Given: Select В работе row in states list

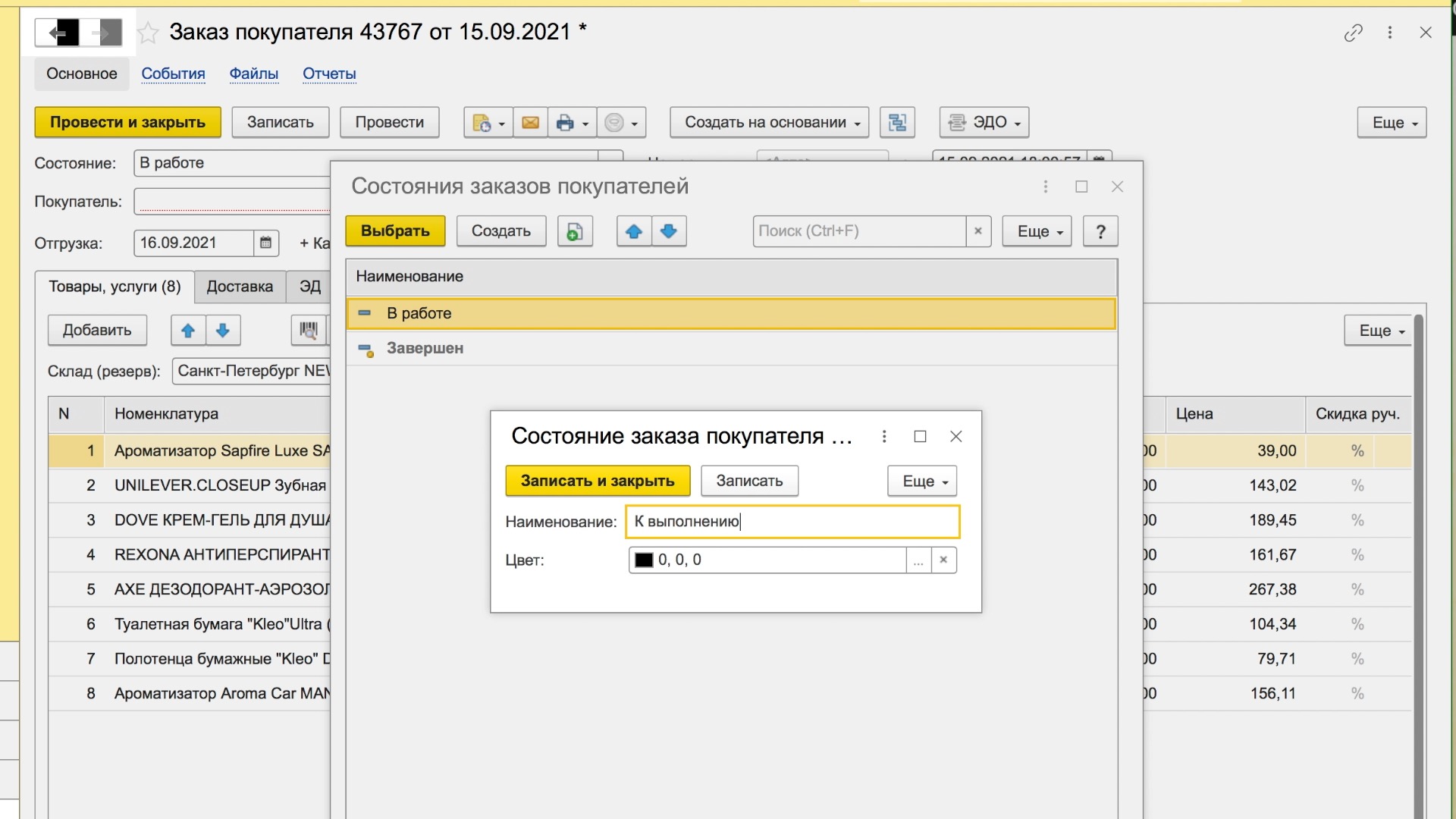Looking at the screenshot, I should [731, 313].
